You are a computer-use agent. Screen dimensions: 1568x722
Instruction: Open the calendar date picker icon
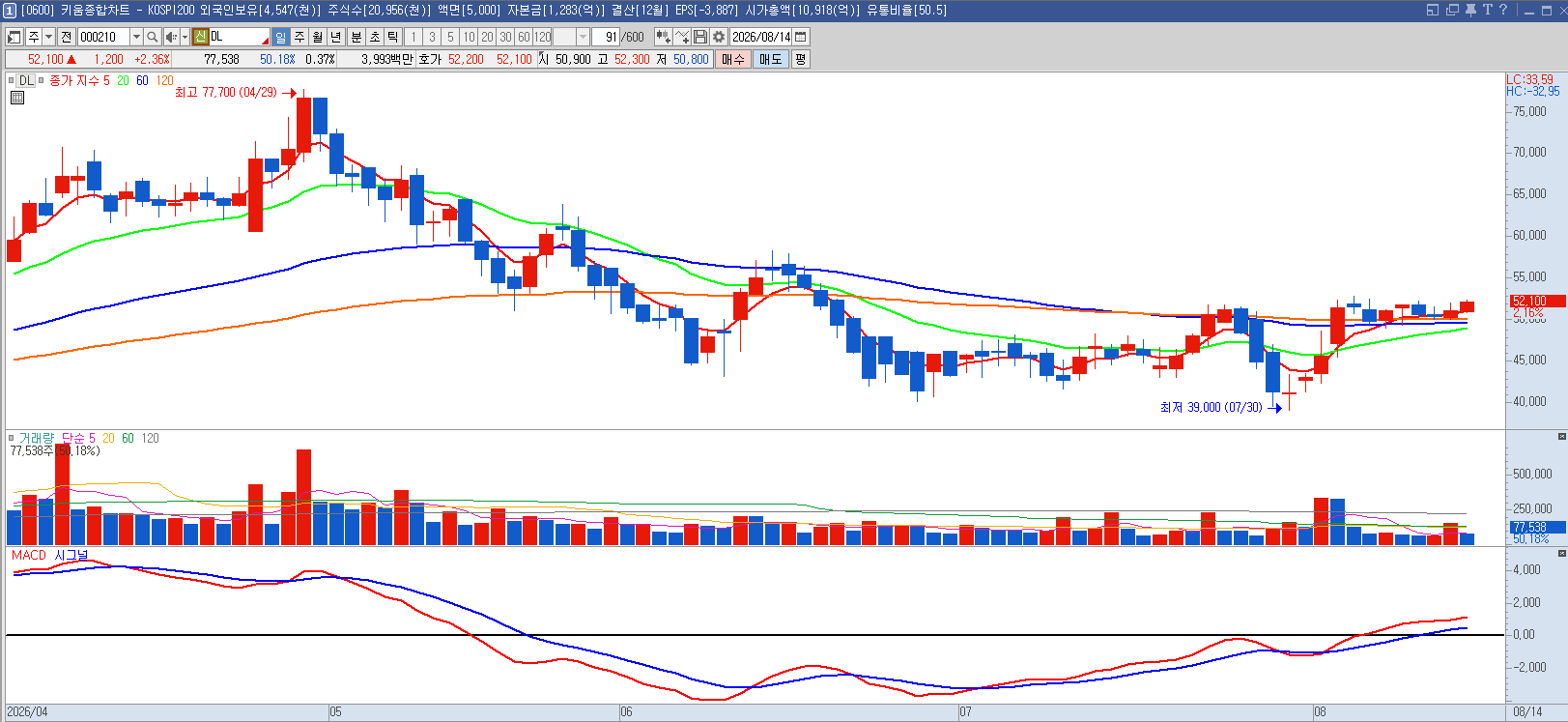click(x=801, y=37)
